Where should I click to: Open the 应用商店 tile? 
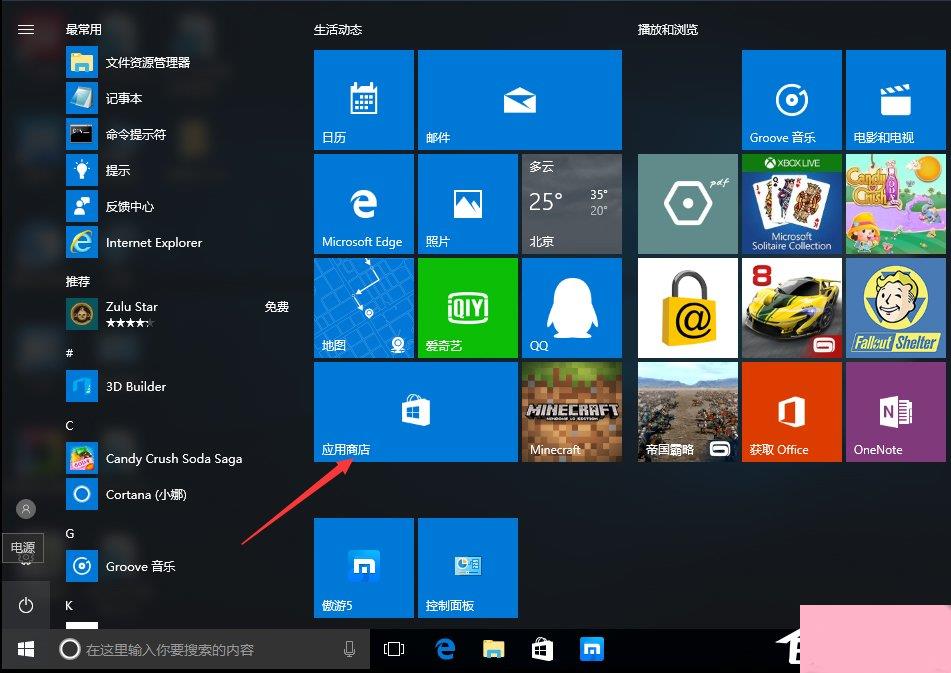(x=415, y=412)
